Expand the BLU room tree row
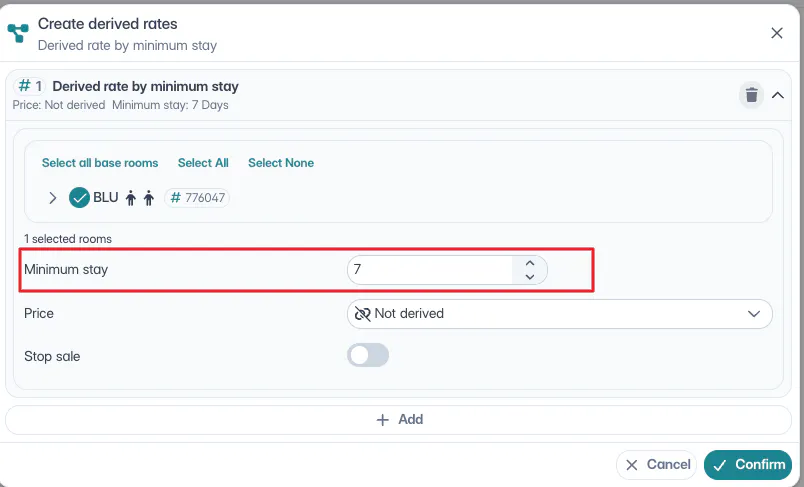The width and height of the screenshot is (804, 487). [53, 198]
